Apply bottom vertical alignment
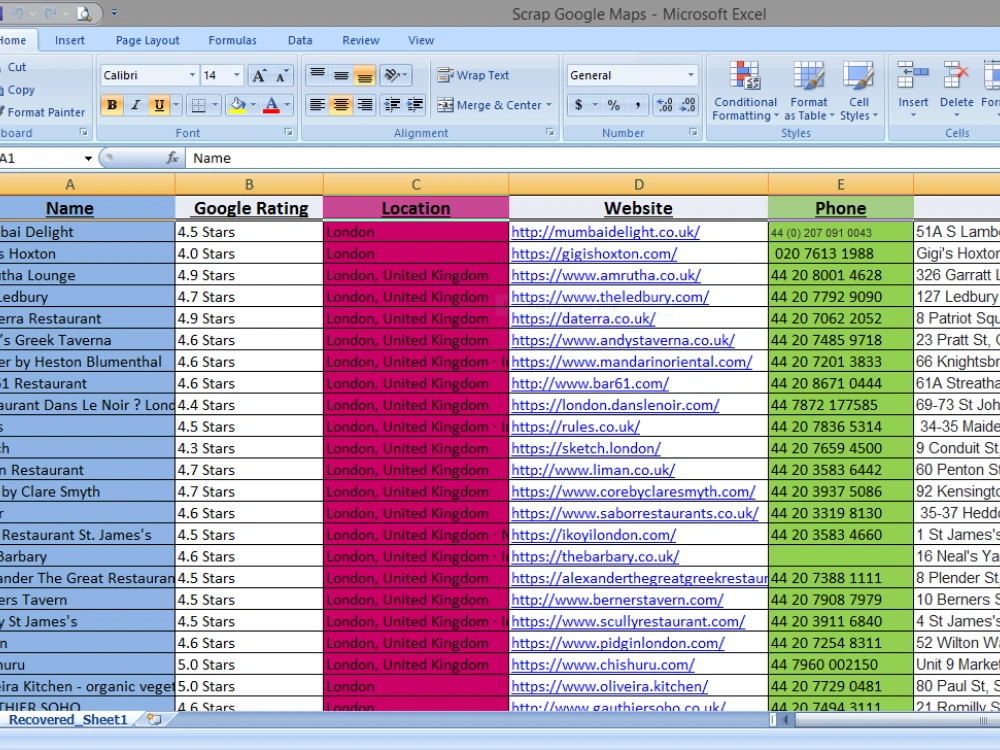 click(x=364, y=75)
